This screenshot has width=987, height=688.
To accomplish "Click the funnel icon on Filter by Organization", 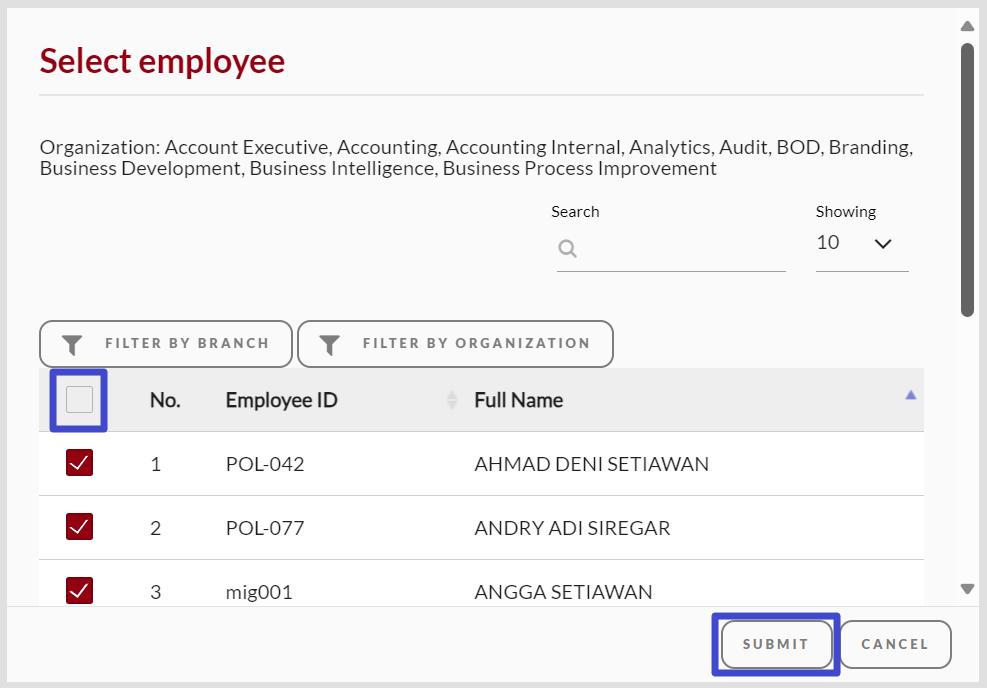I will pos(330,344).
